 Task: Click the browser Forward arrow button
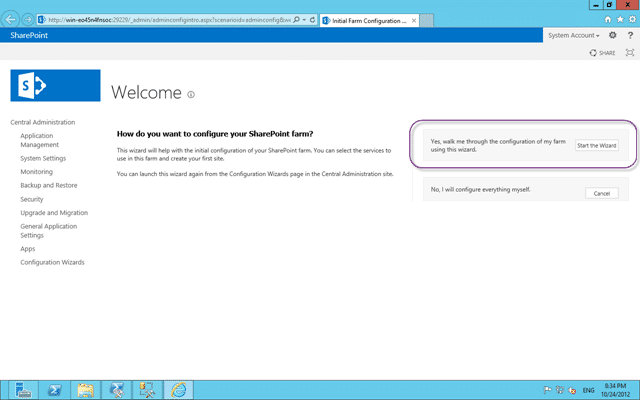(x=27, y=19)
